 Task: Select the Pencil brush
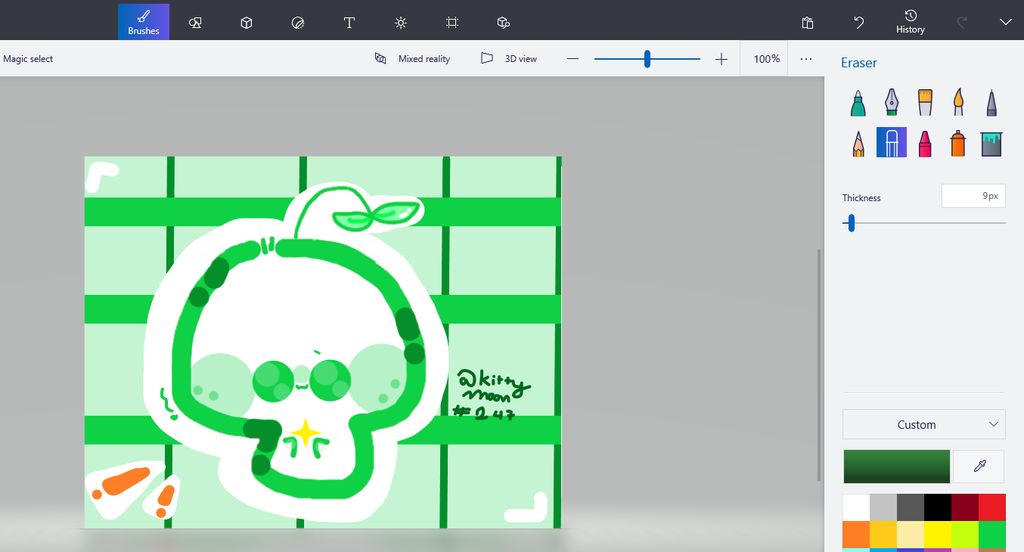pyautogui.click(x=858, y=143)
